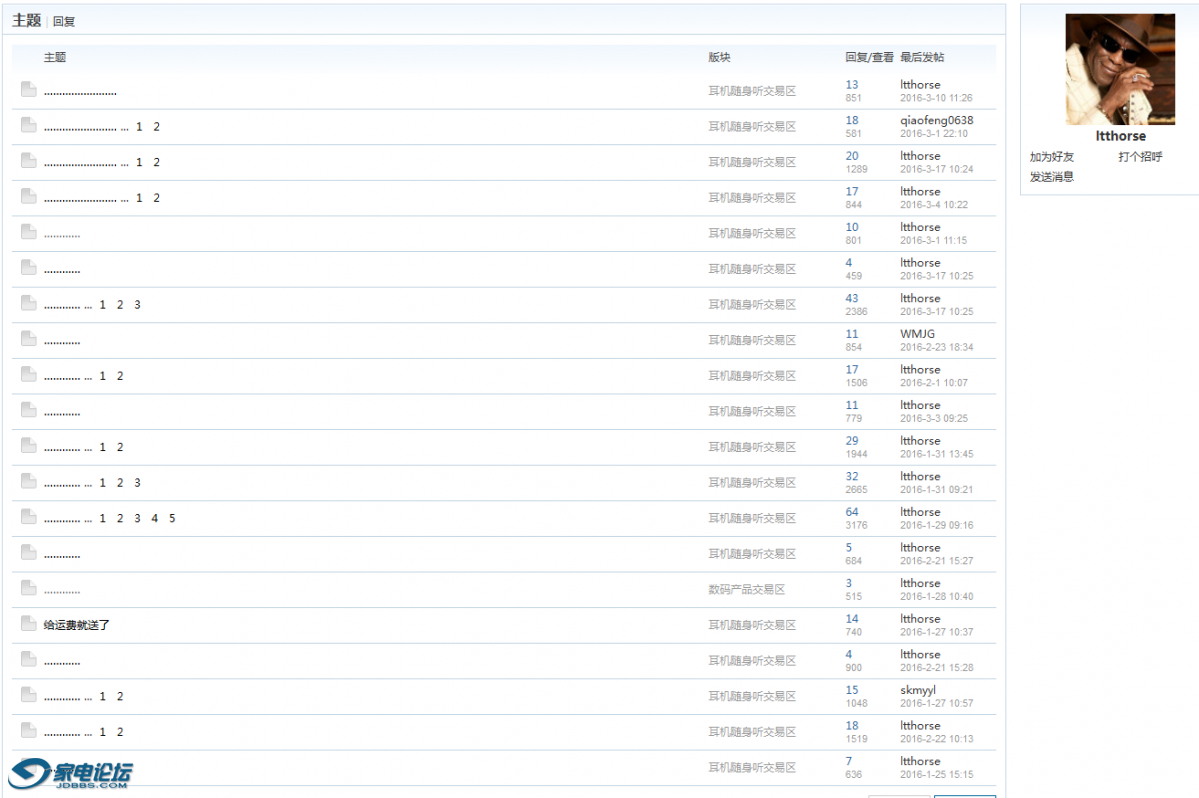Click the thread icon beside qiaofeng0638's row
The height and width of the screenshot is (798, 1199).
[x=28, y=125]
